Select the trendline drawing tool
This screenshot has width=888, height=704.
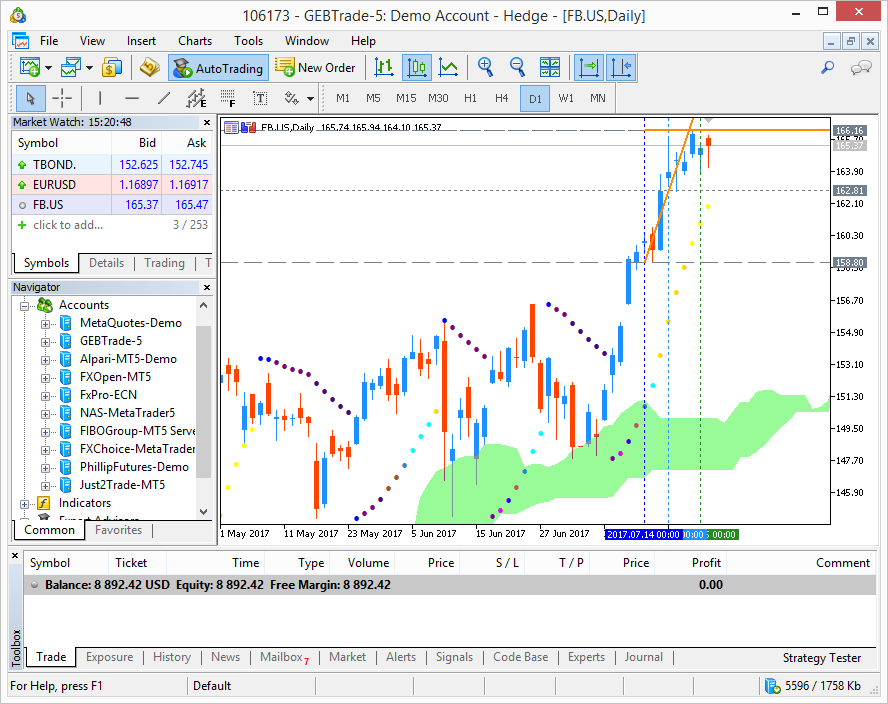click(x=164, y=99)
